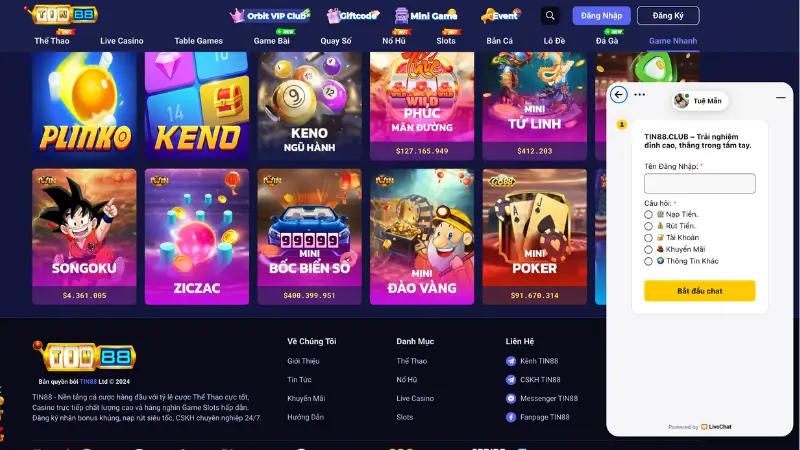Open the Live Casino menu

[x=121, y=41]
